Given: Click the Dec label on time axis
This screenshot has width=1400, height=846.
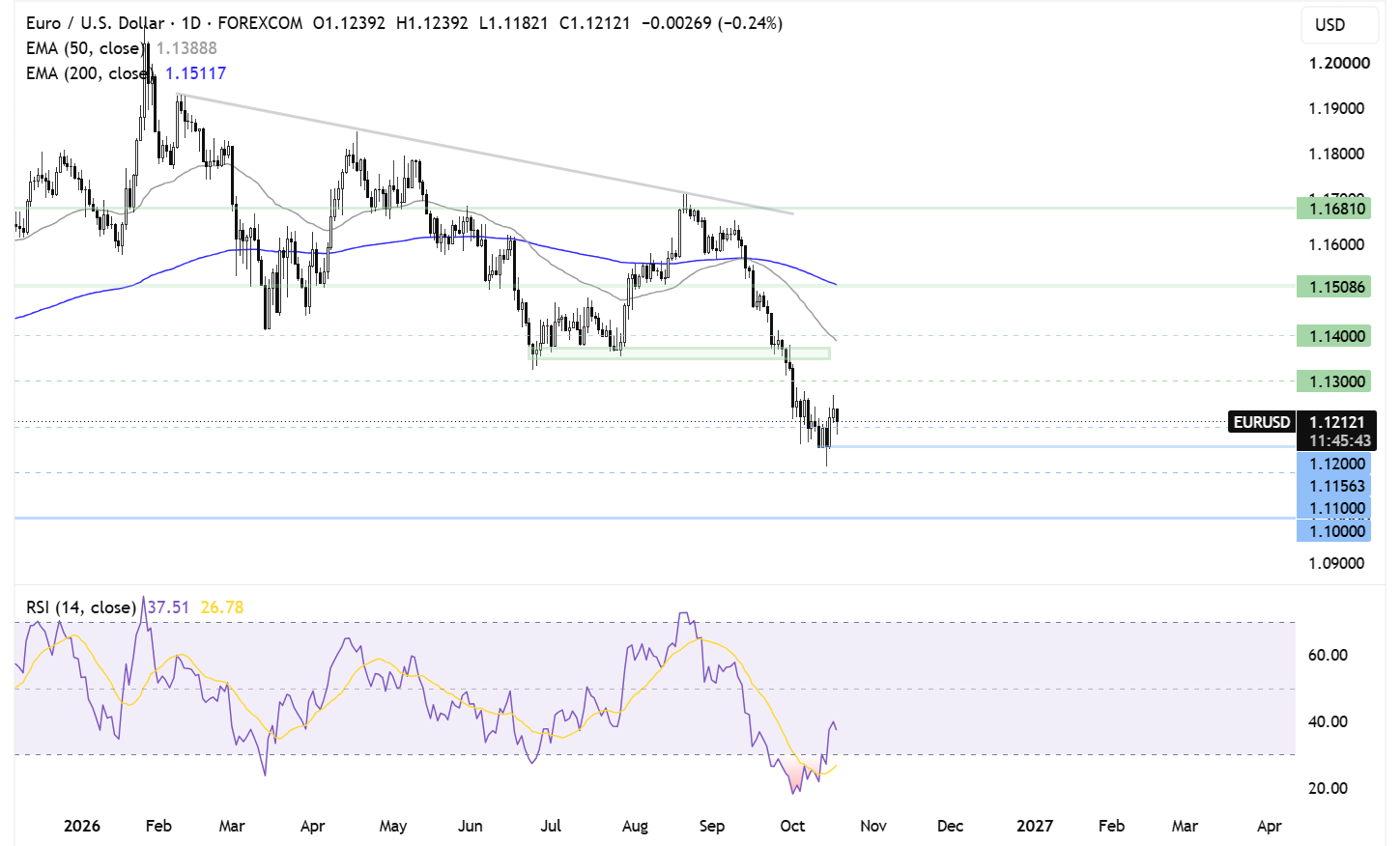Looking at the screenshot, I should 951,826.
